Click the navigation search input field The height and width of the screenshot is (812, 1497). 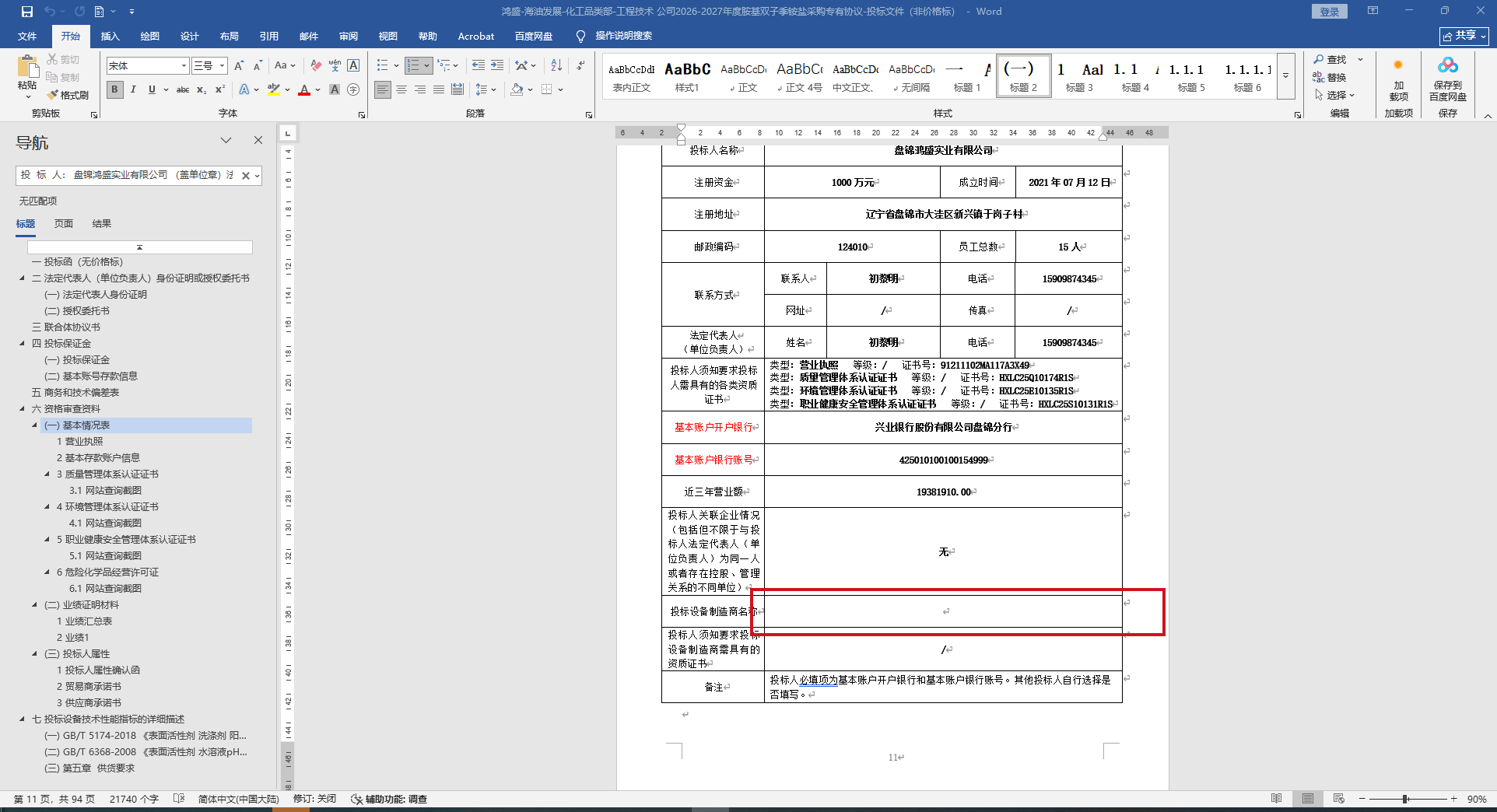pos(128,176)
